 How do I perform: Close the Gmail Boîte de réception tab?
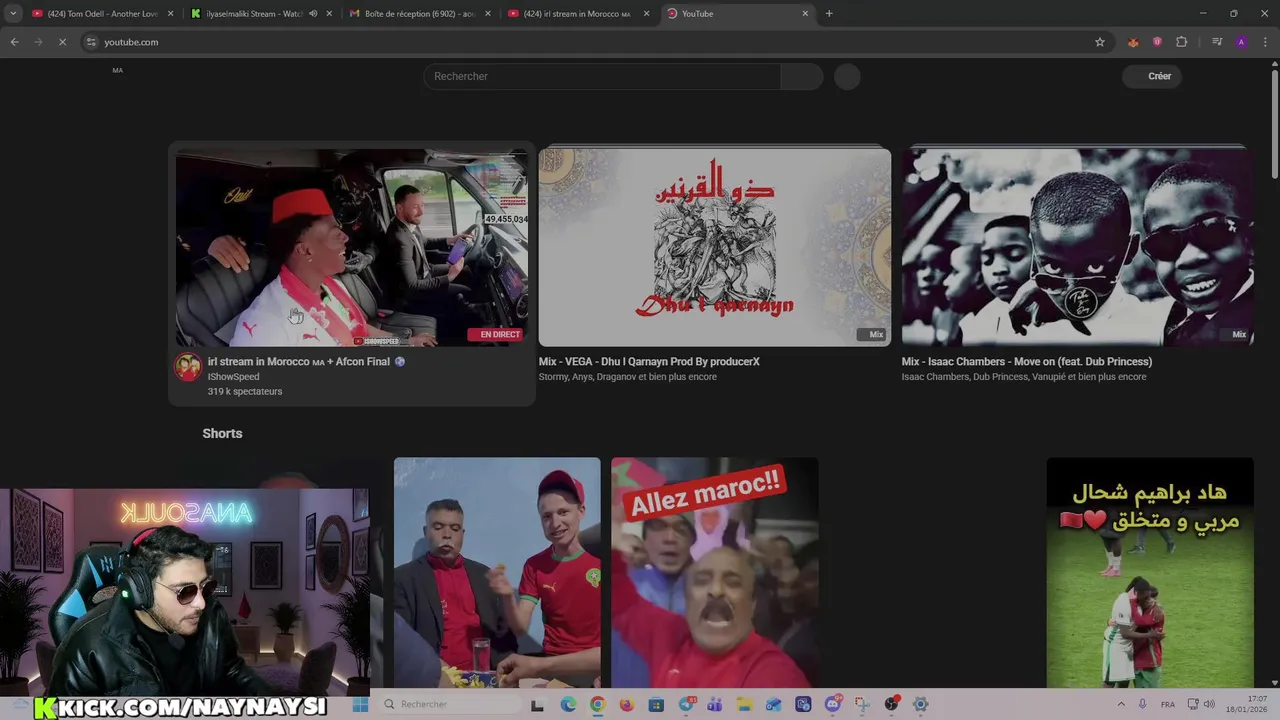488,14
